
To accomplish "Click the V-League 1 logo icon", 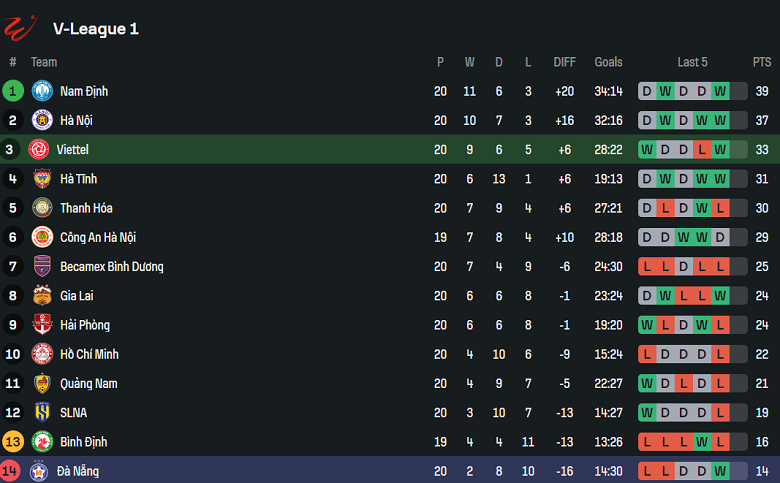I will (20, 28).
